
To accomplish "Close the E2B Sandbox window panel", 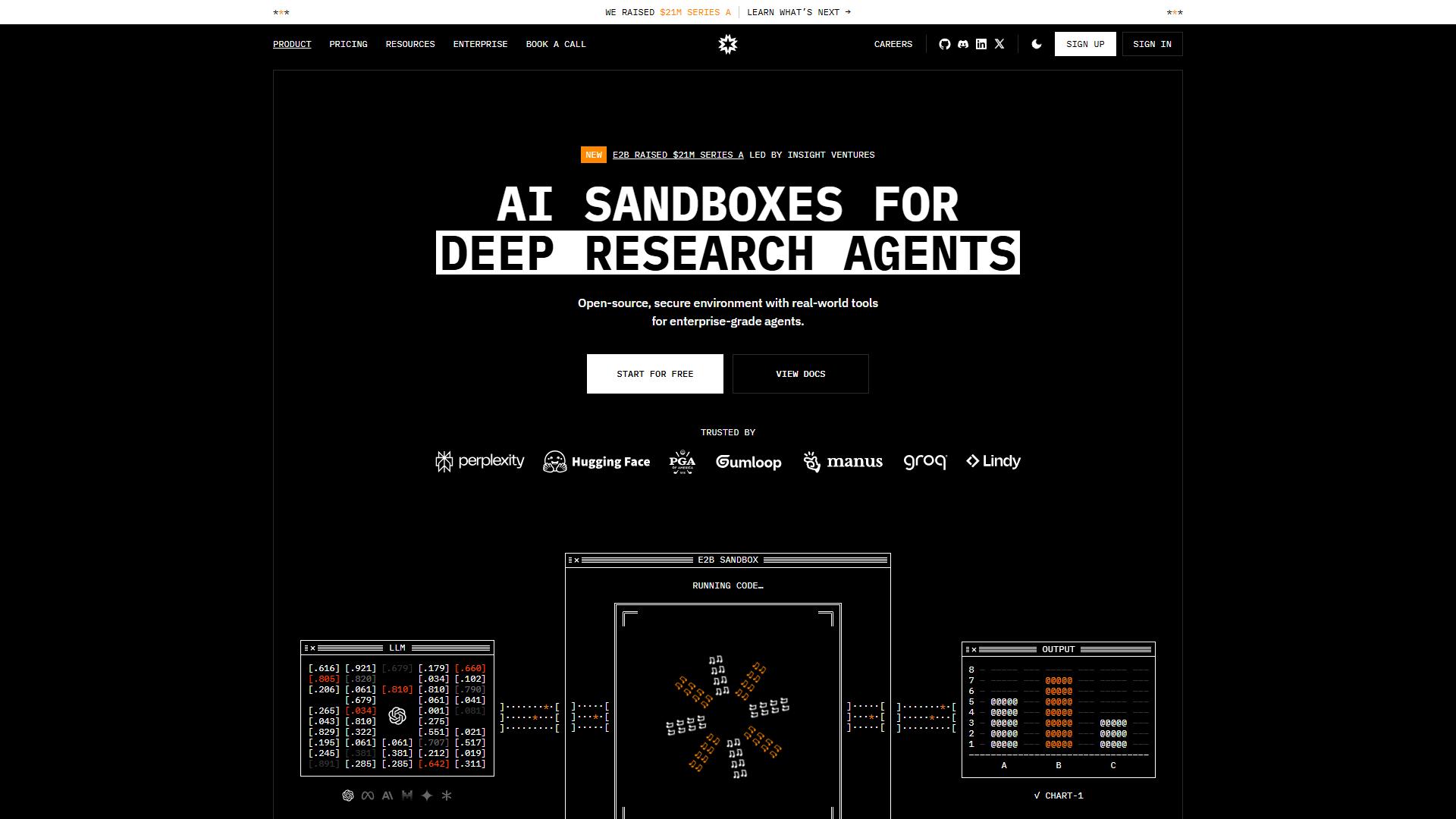I will coord(577,560).
